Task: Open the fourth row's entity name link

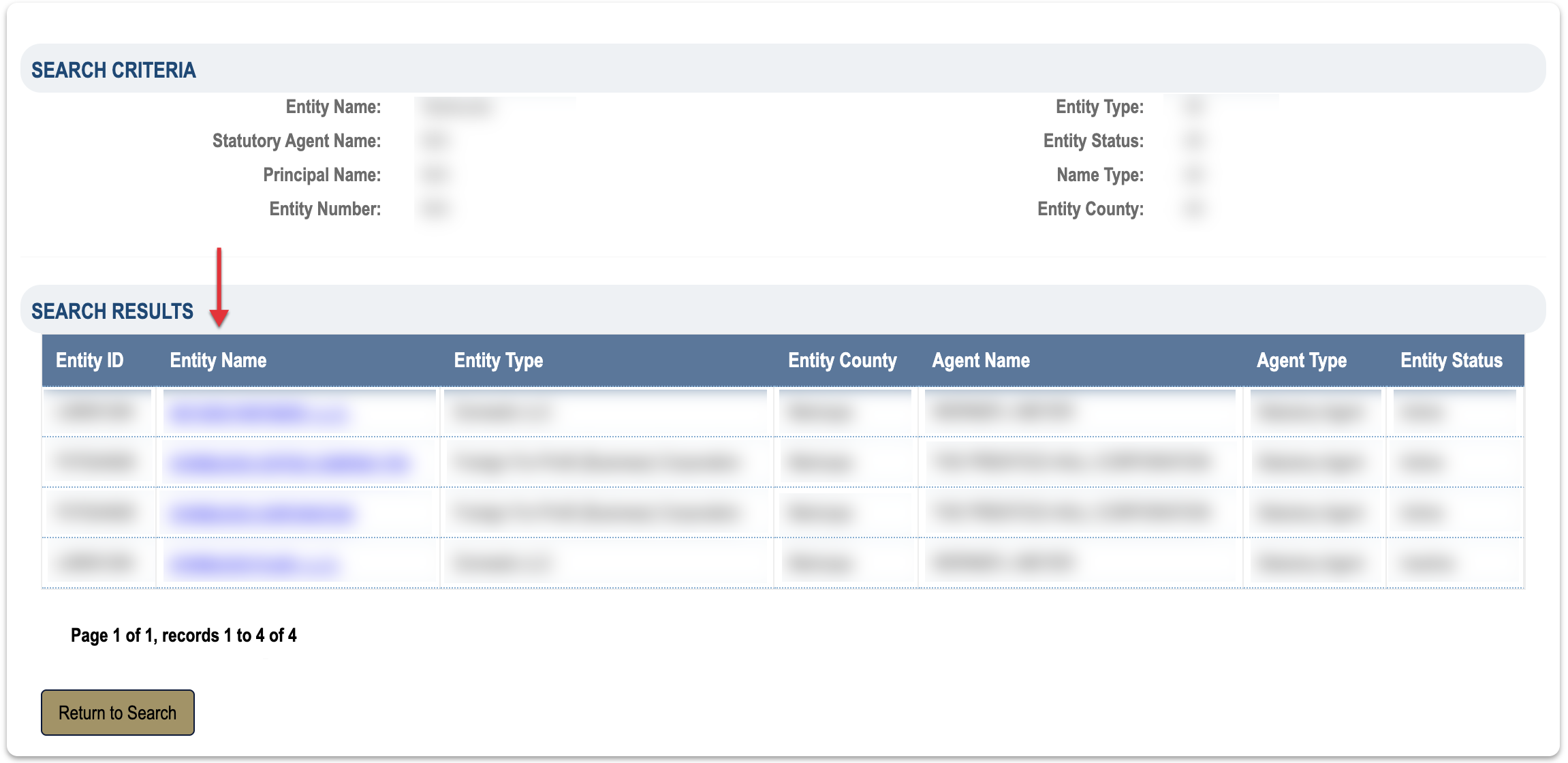Action: 253,564
